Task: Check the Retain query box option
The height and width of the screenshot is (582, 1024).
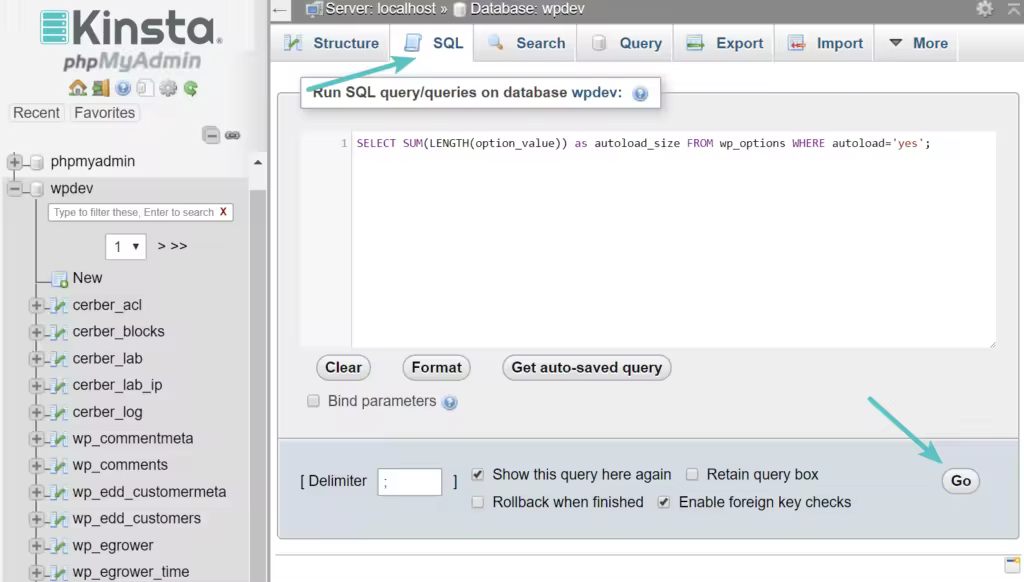Action: [x=692, y=474]
